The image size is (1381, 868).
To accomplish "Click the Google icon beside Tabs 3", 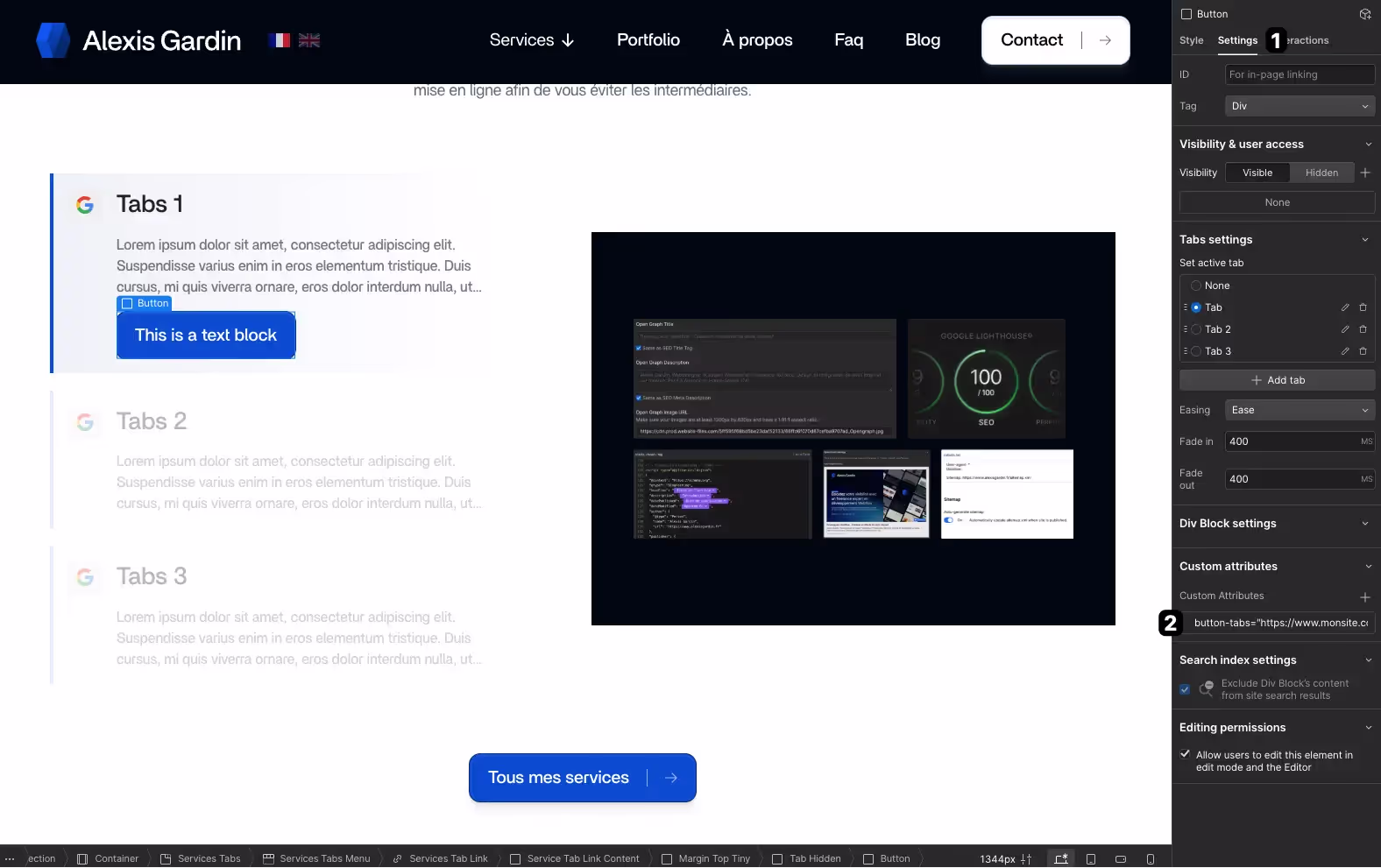I will point(85,577).
